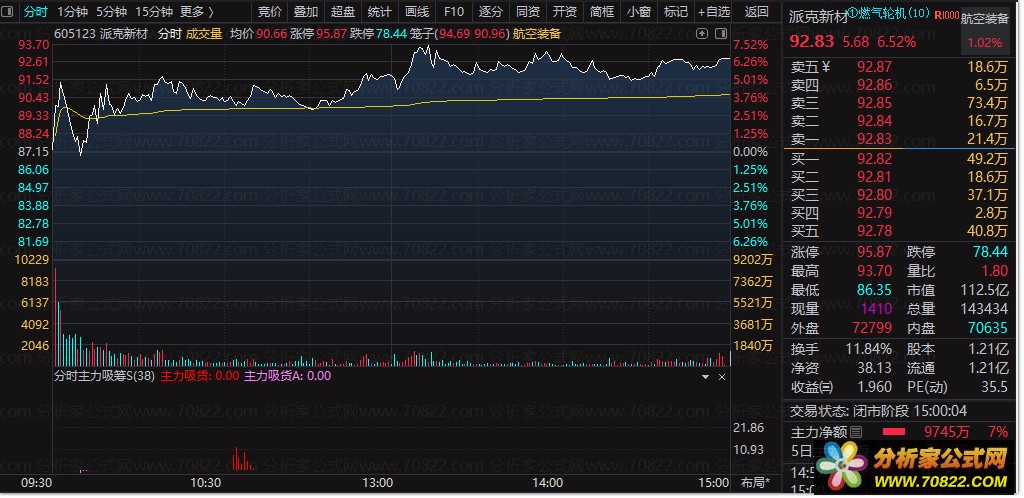Screen dimensions: 1024x498
Task: Click the 派克新材 stock name in quote panel
Action: click(818, 18)
